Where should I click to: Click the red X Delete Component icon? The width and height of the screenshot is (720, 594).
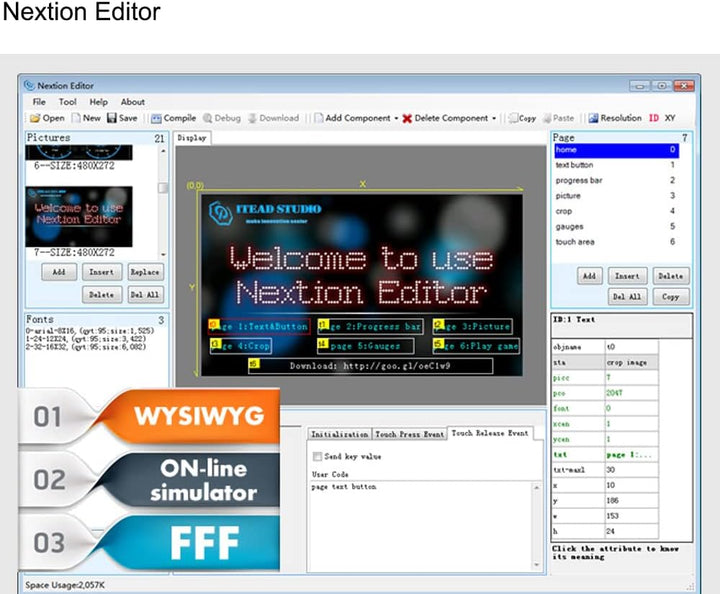pos(407,118)
